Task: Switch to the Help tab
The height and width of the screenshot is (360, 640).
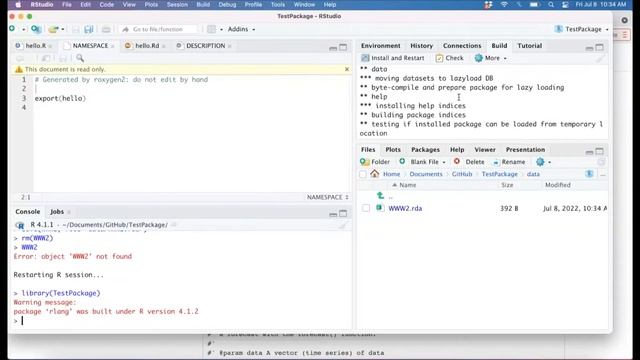Action: pos(457,150)
